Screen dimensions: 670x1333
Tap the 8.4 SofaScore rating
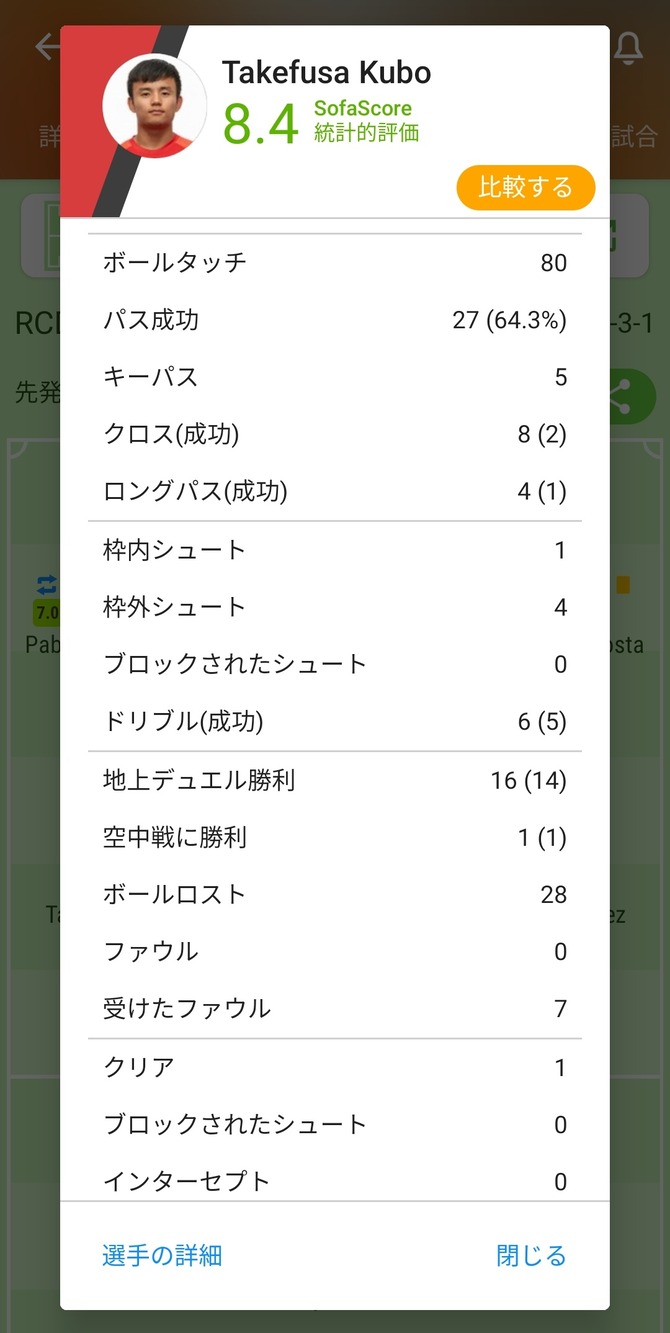point(261,125)
